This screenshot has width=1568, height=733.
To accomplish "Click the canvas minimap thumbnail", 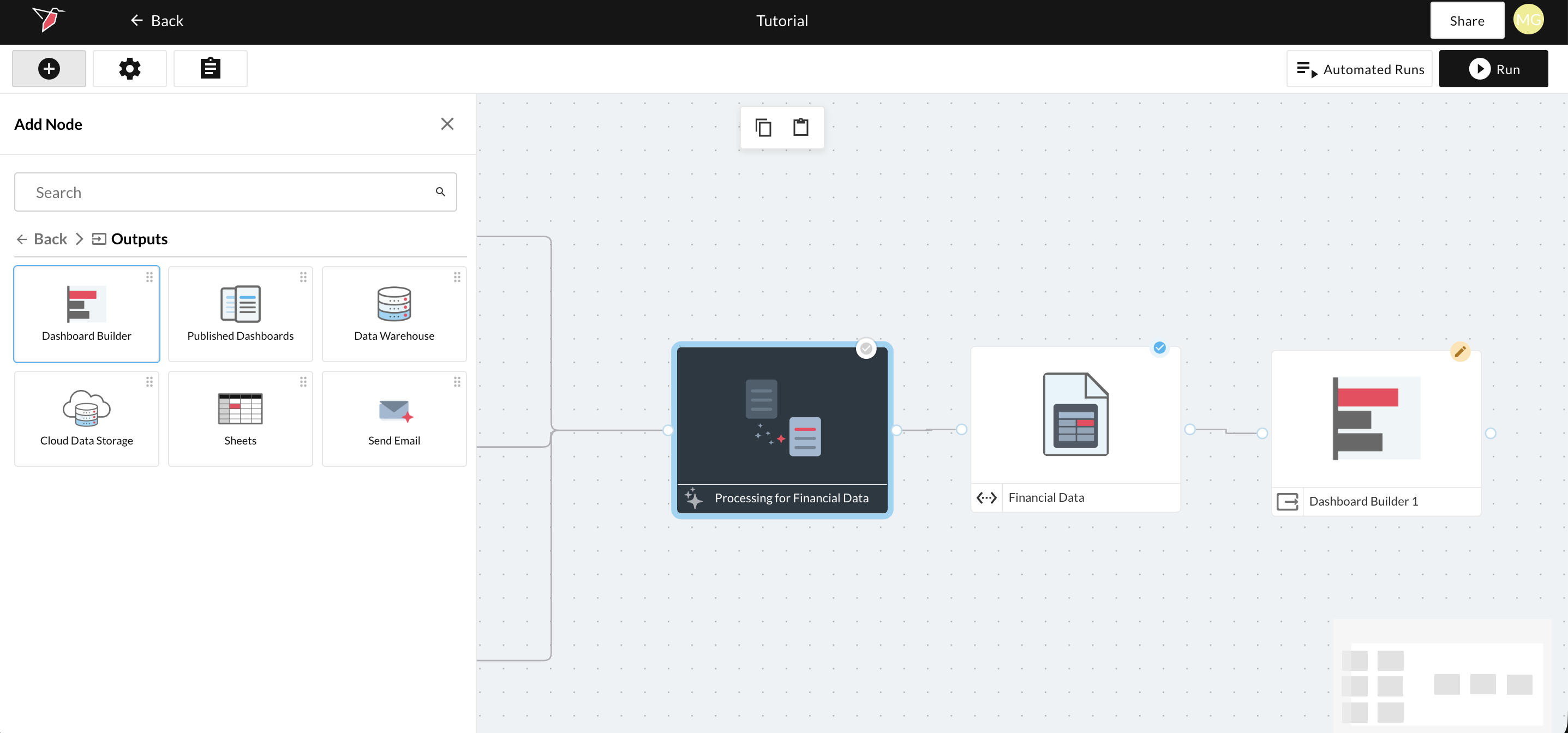I will 1441,675.
